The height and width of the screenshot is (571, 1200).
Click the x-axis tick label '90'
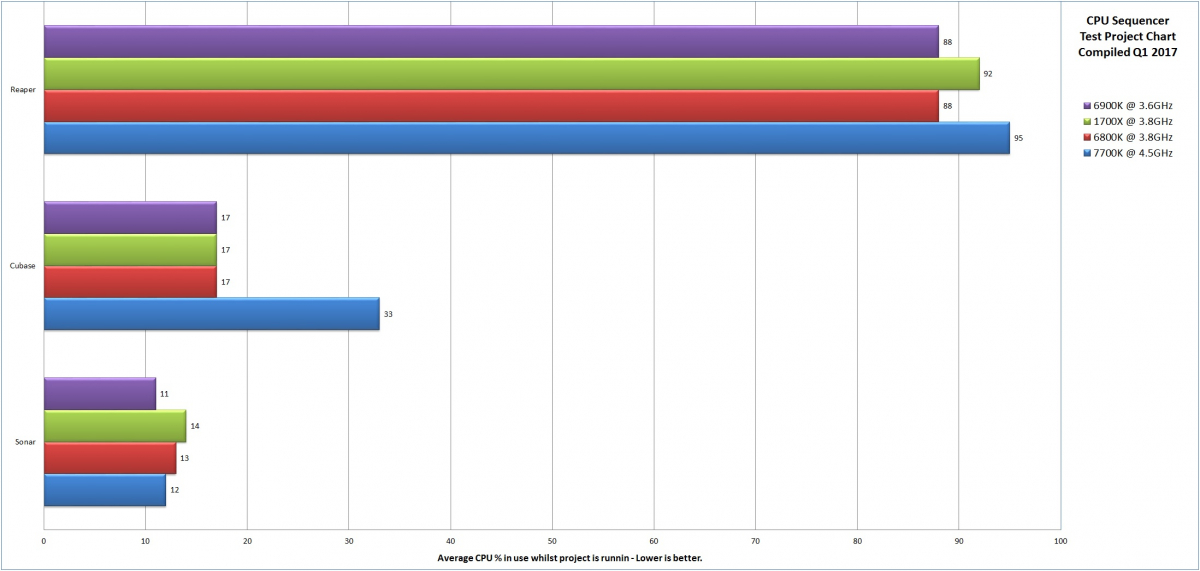point(959,541)
